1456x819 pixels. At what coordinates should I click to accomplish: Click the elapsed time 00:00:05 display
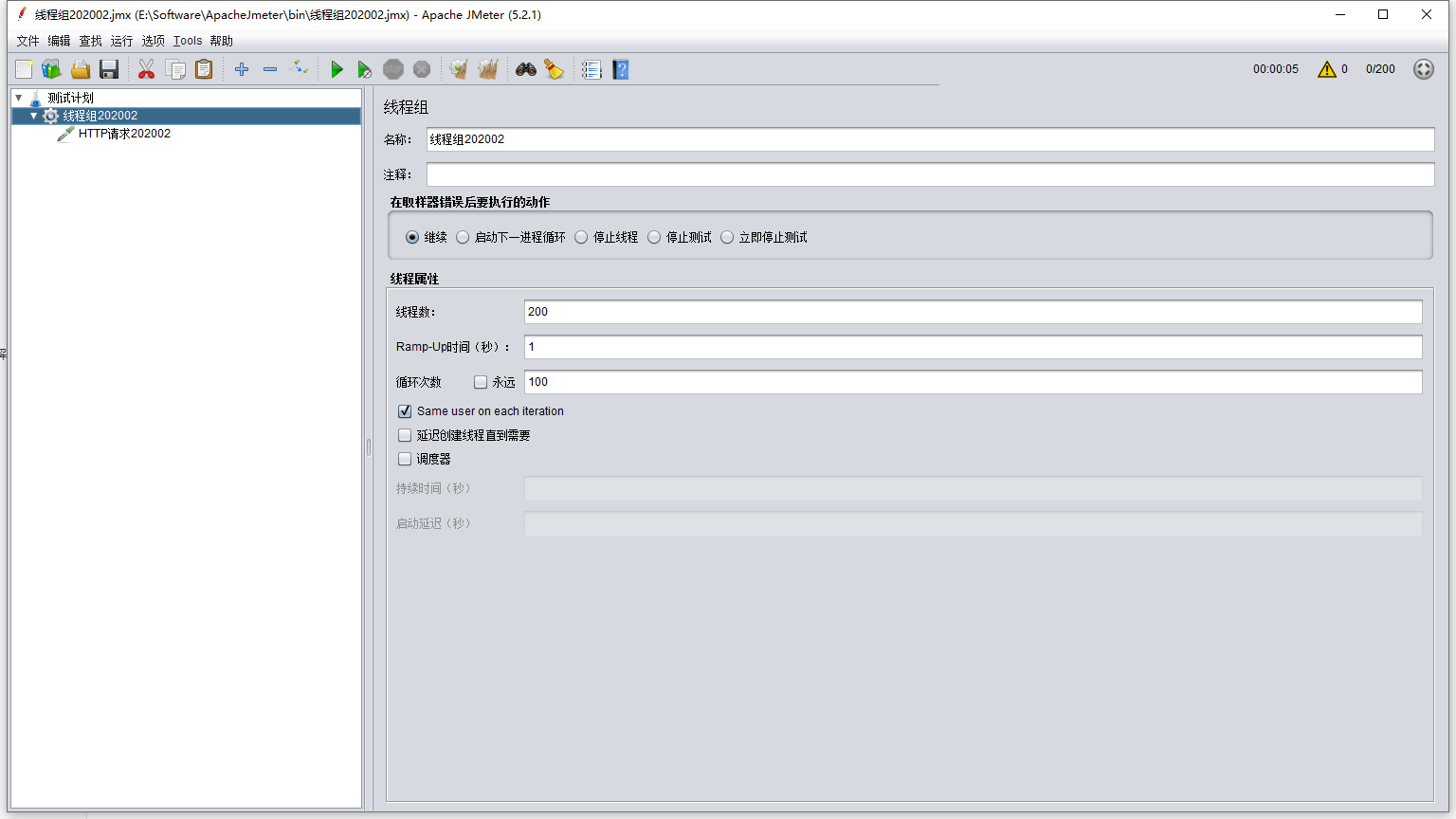point(1276,69)
